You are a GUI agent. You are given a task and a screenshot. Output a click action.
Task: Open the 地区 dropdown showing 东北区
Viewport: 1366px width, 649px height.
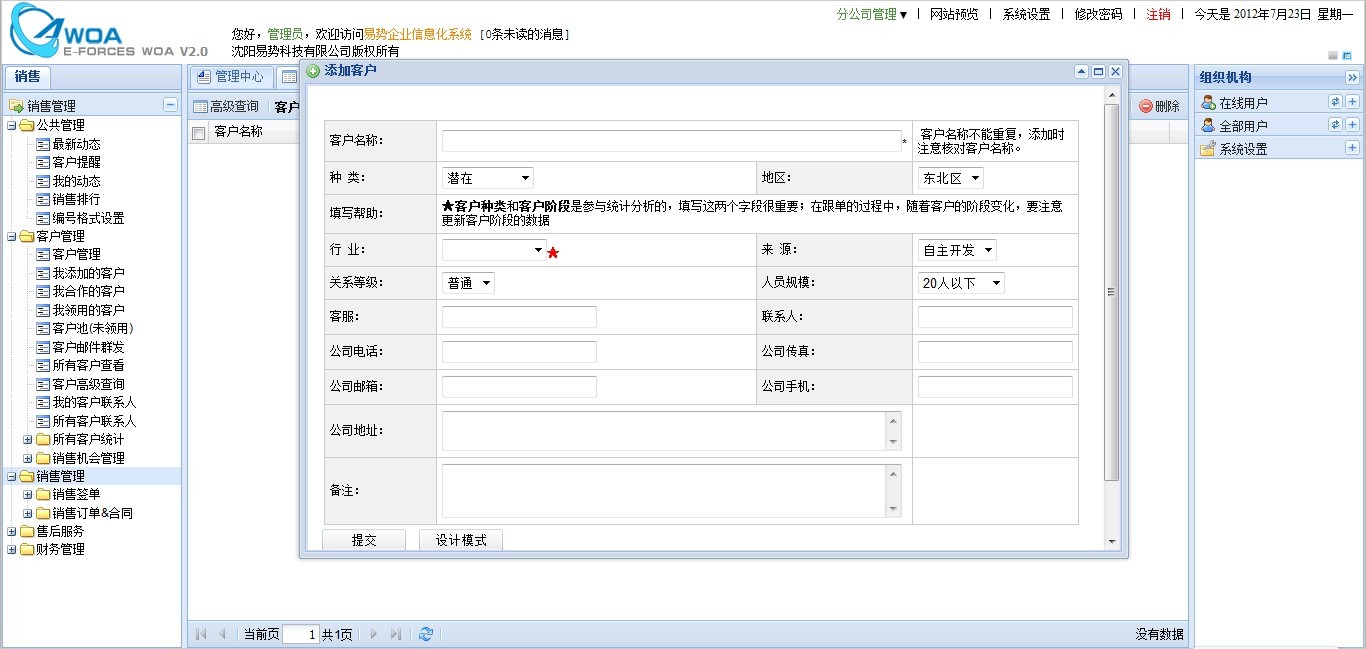click(x=950, y=178)
